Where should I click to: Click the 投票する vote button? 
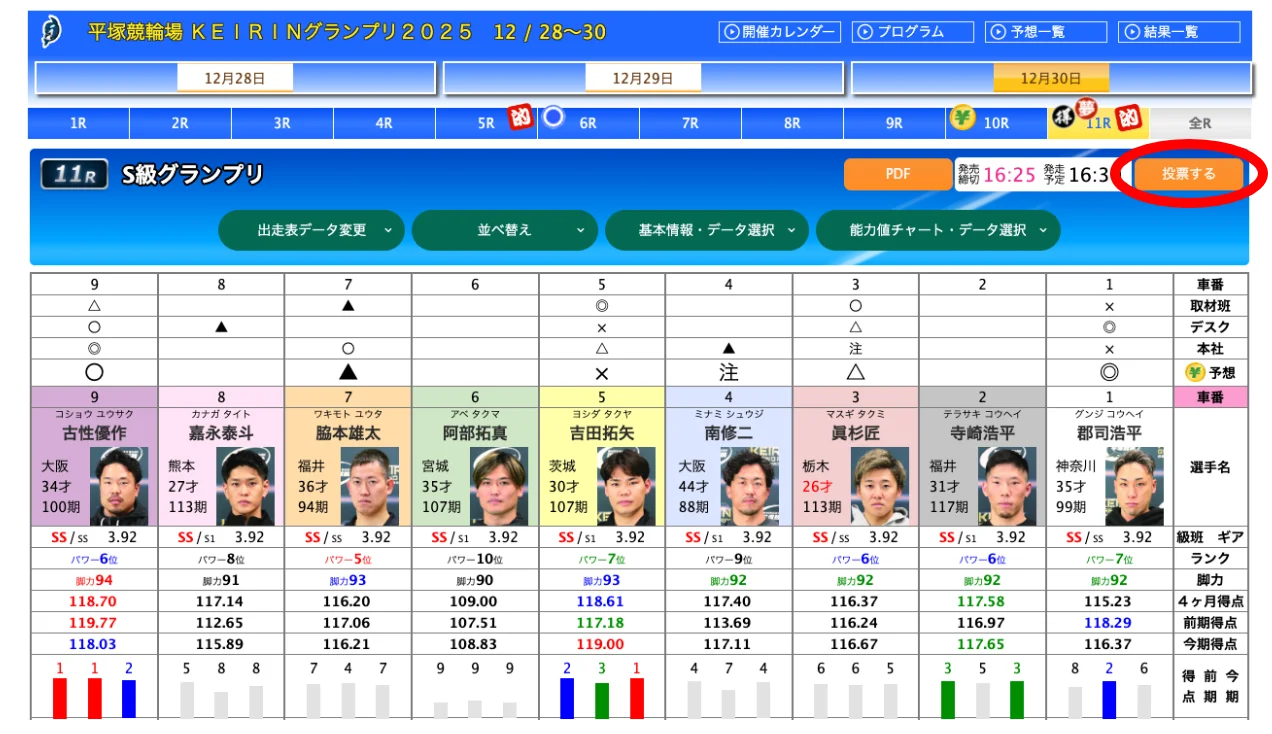[1189, 174]
